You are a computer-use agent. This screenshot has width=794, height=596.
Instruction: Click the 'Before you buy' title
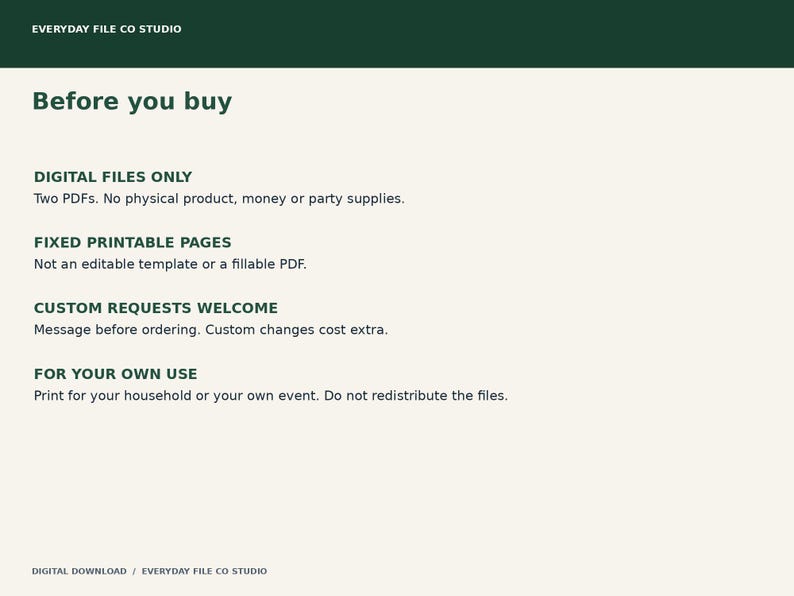132,101
